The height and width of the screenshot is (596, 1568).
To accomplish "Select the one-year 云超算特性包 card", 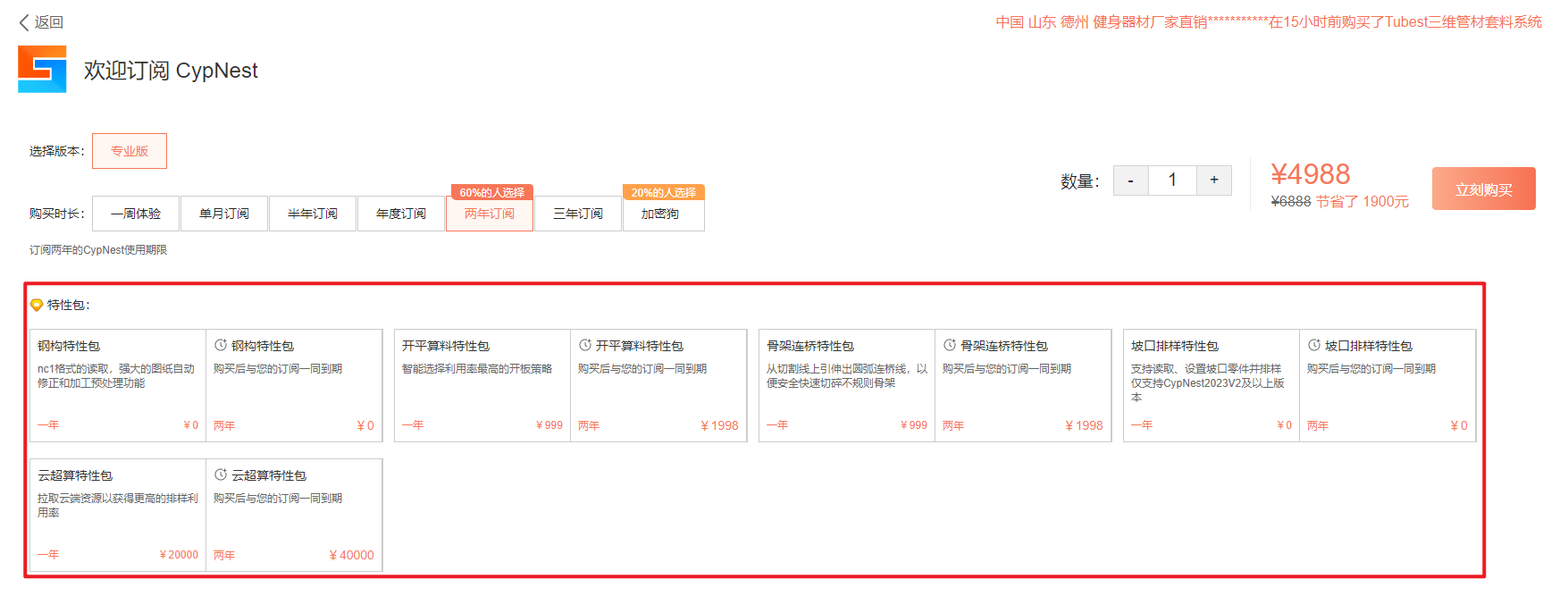I will (118, 515).
